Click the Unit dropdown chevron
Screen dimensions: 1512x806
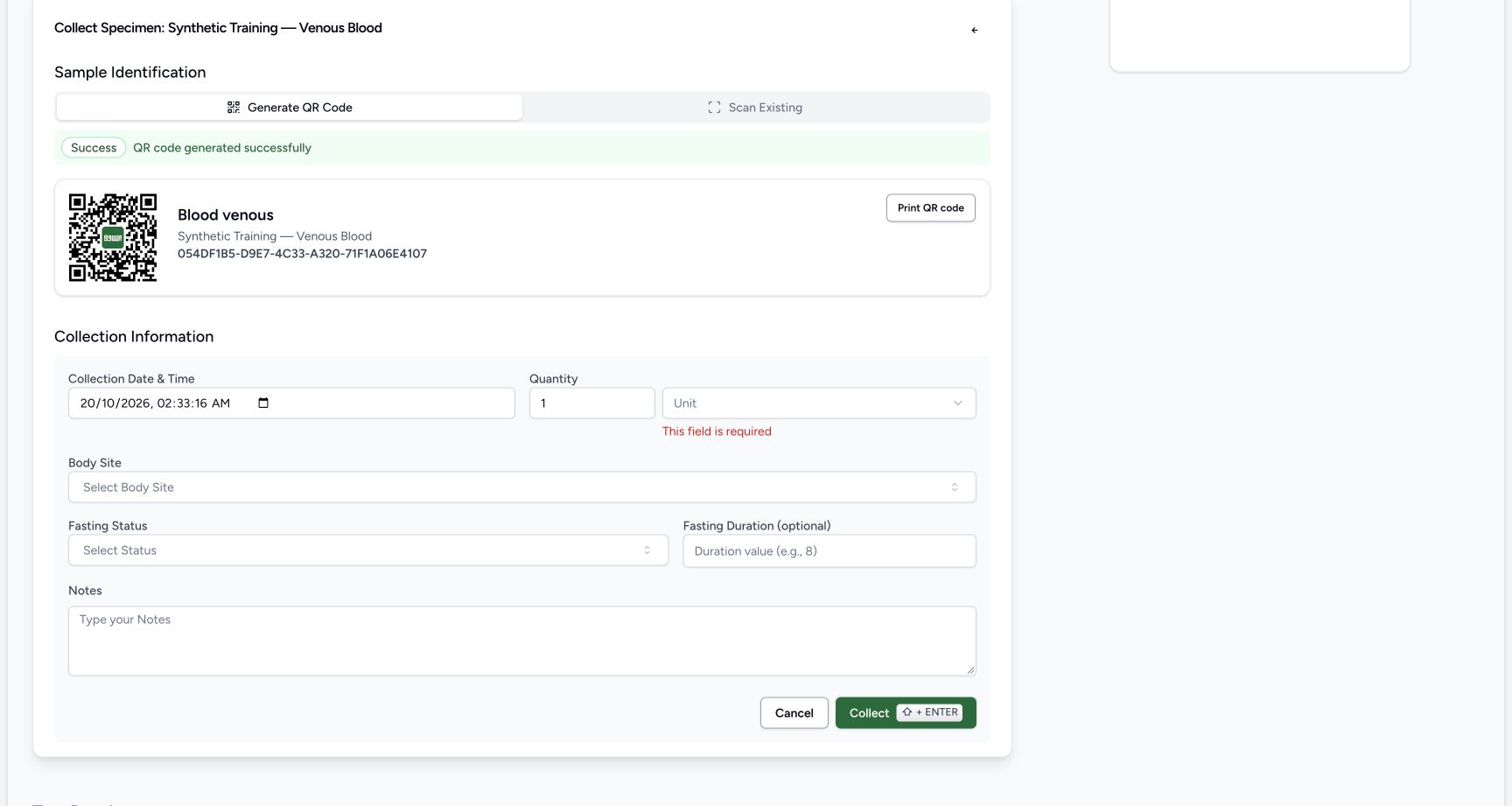(x=957, y=403)
